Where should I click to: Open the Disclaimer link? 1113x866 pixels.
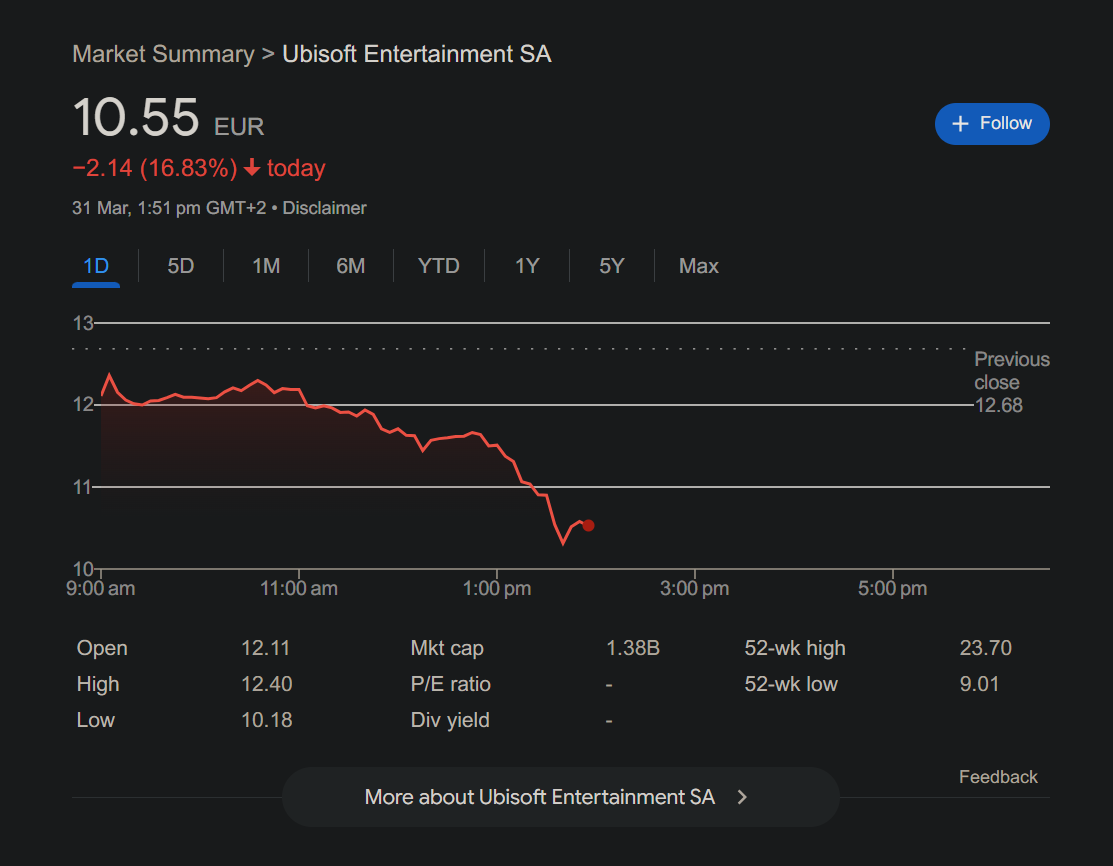click(x=324, y=208)
